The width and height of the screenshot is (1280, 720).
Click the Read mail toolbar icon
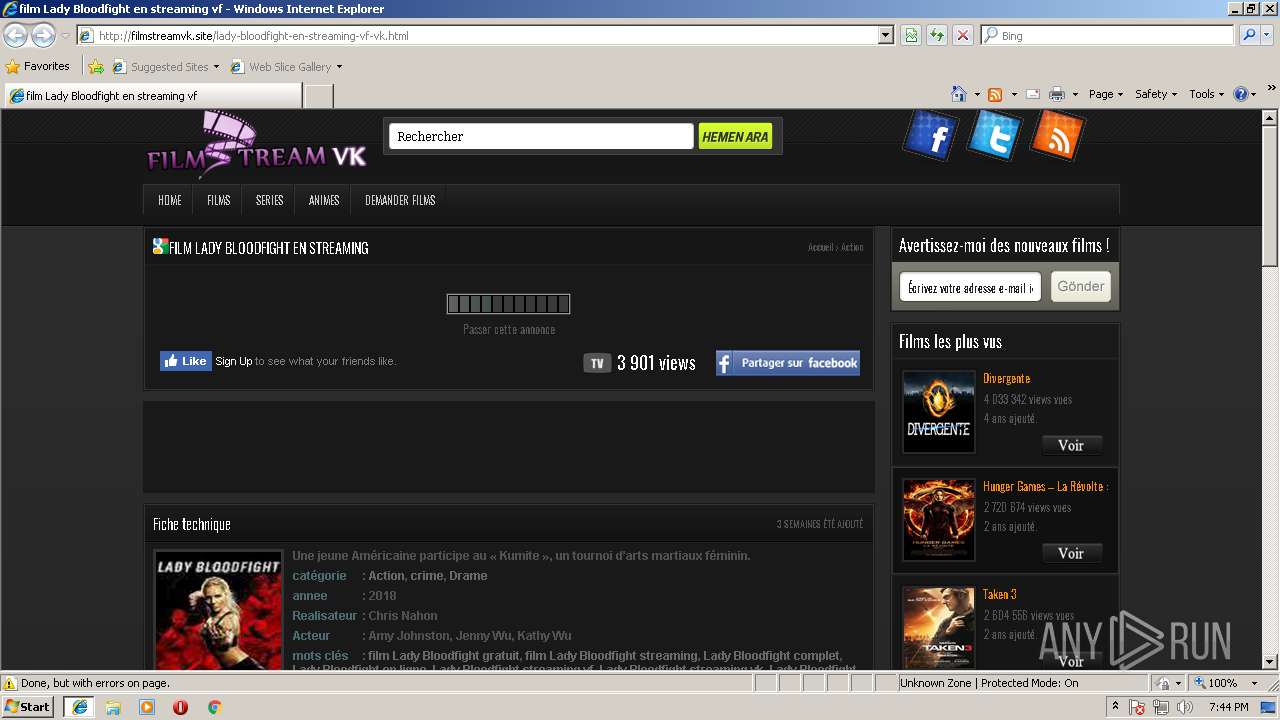click(x=1033, y=94)
